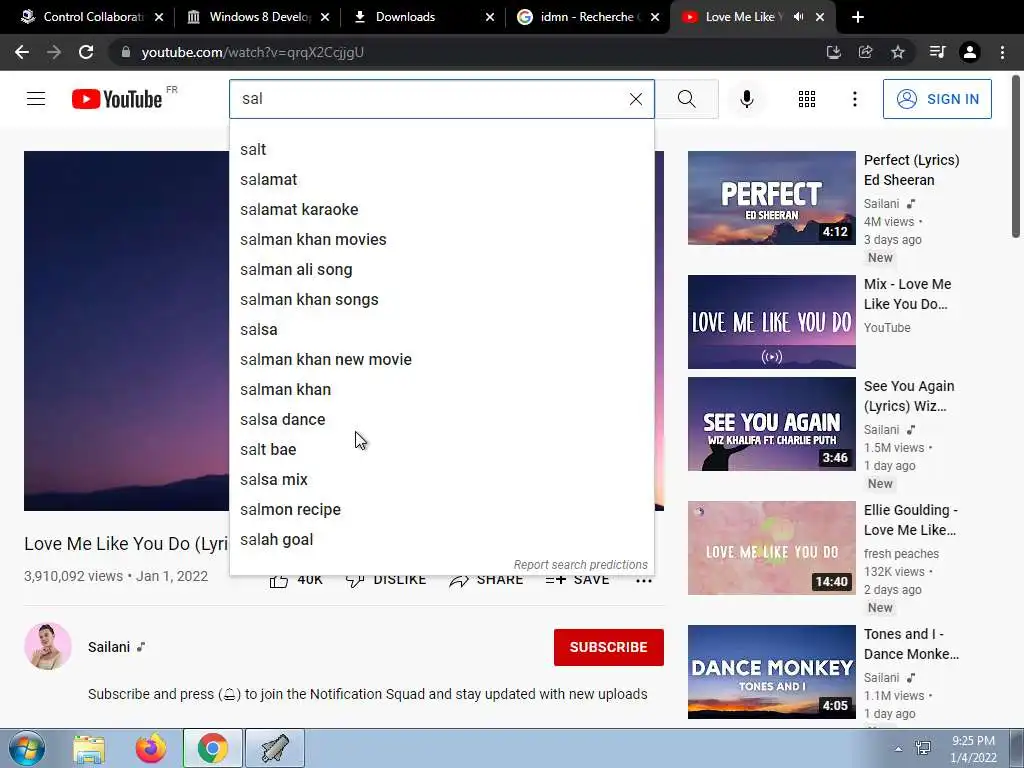The height and width of the screenshot is (768, 1024).
Task: Click the magnifier search button
Action: click(686, 99)
